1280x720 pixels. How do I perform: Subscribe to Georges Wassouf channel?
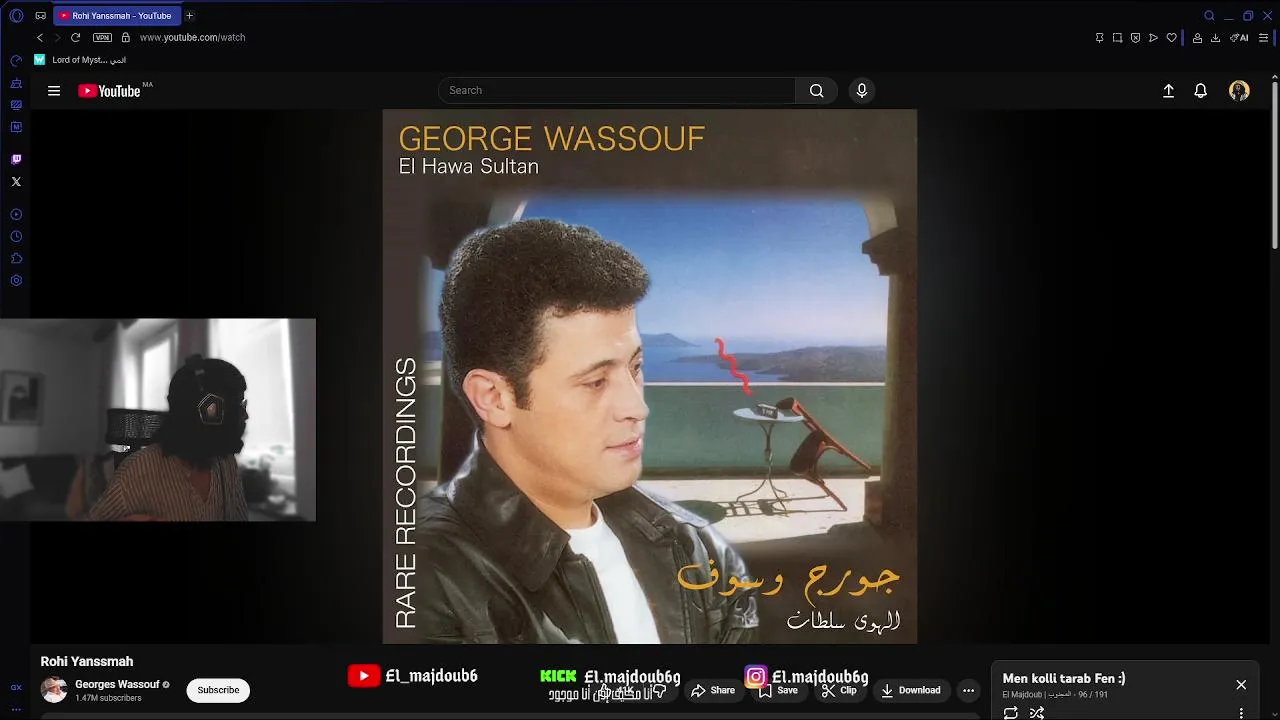tap(218, 690)
